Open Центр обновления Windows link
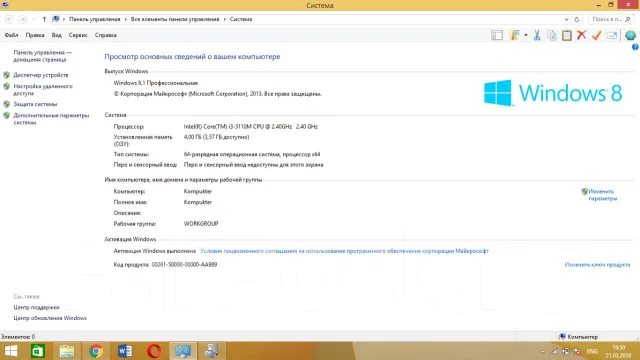The image size is (640, 360). (x=50, y=318)
